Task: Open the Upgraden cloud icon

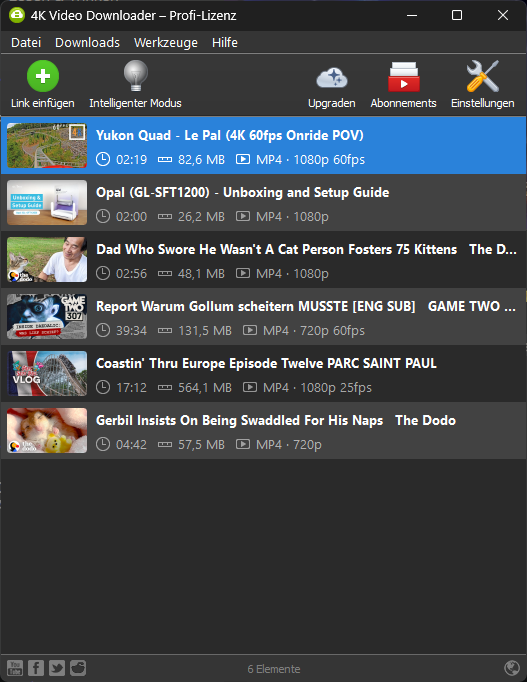Action: (332, 77)
